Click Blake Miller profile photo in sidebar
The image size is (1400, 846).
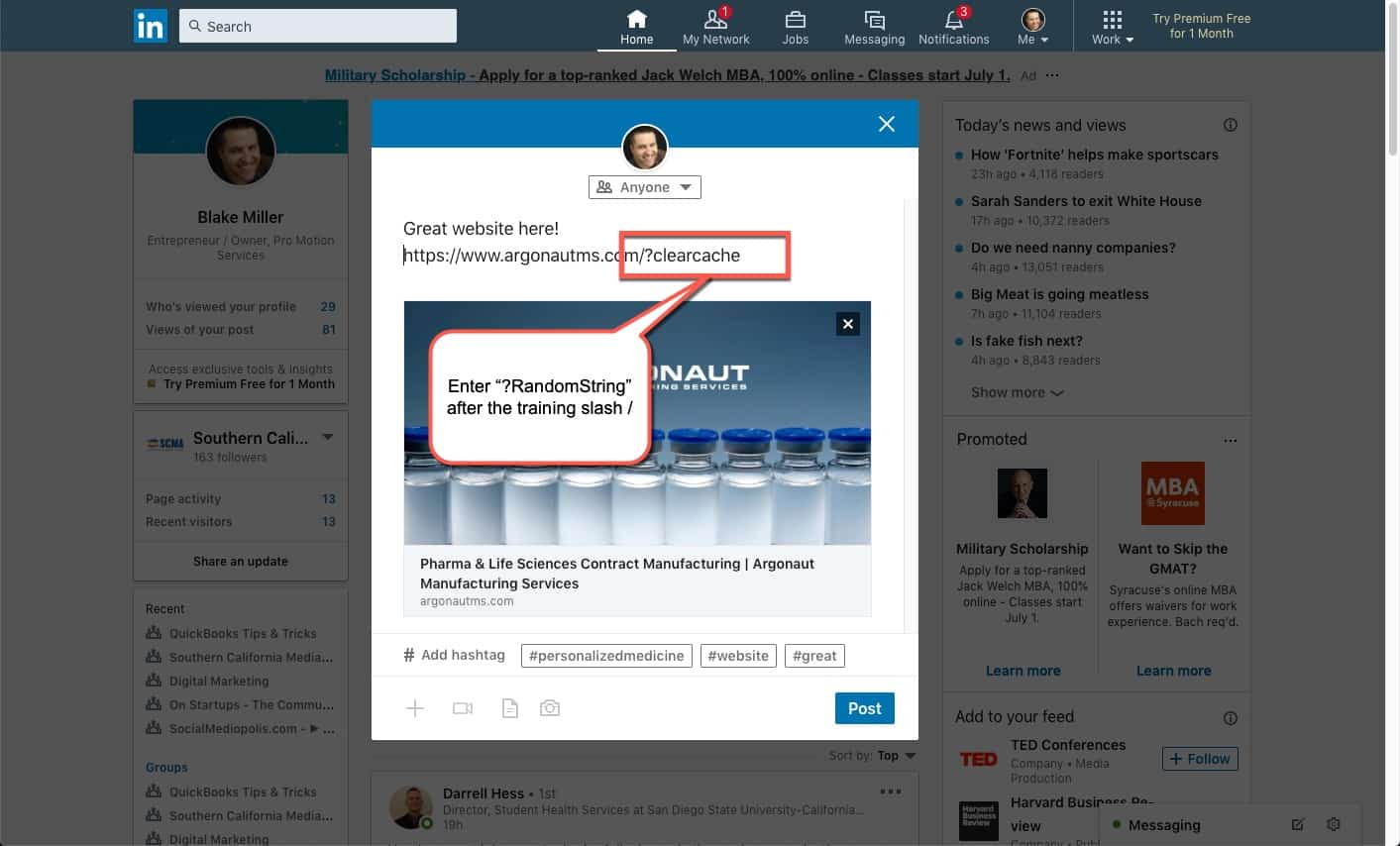[241, 152]
